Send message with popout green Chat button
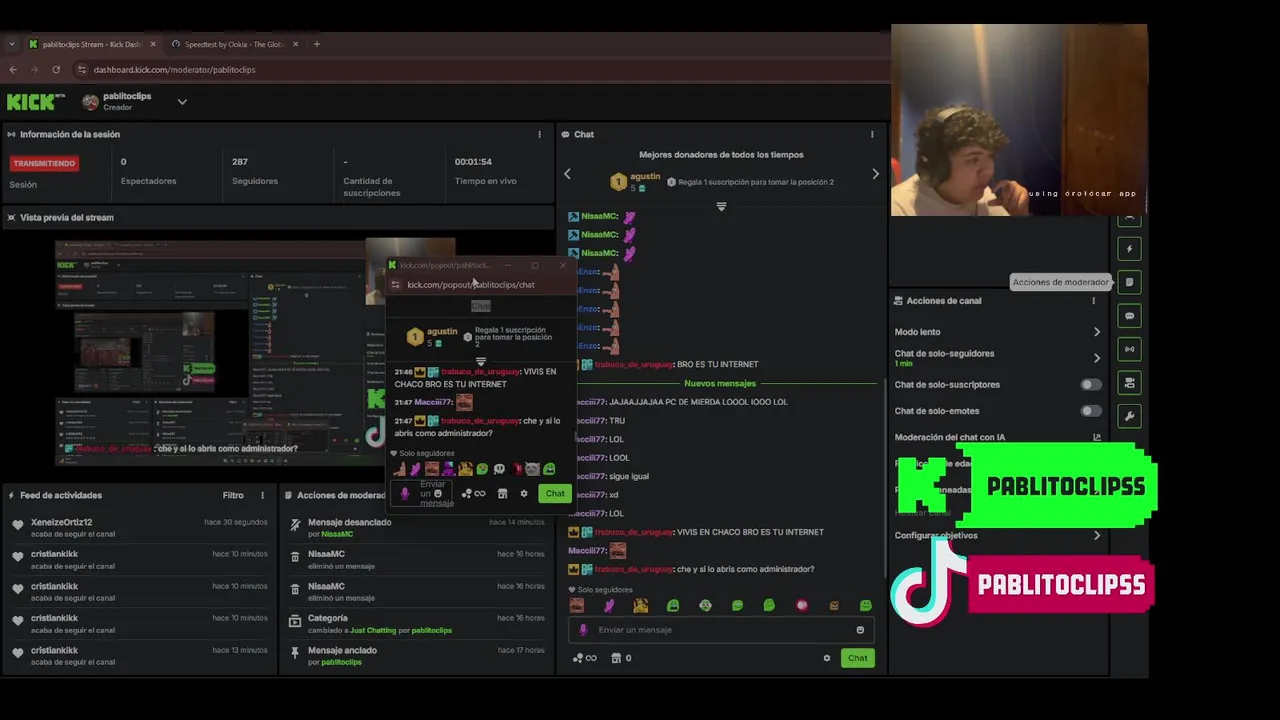 point(555,493)
